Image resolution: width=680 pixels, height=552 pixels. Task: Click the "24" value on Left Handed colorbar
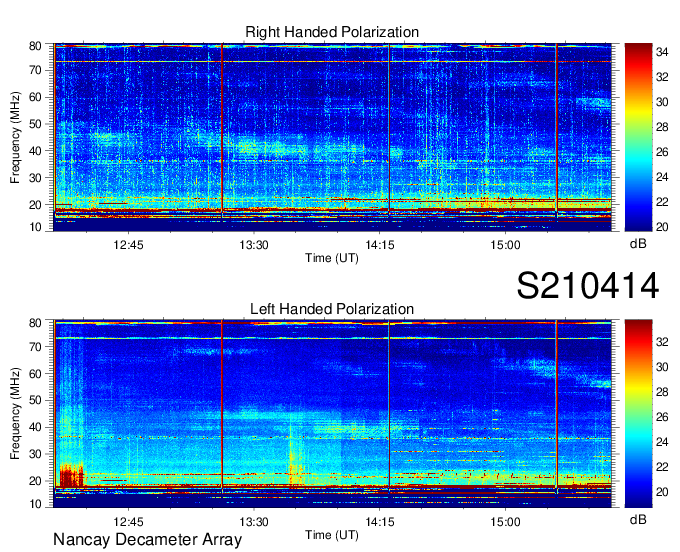pyautogui.click(x=662, y=442)
